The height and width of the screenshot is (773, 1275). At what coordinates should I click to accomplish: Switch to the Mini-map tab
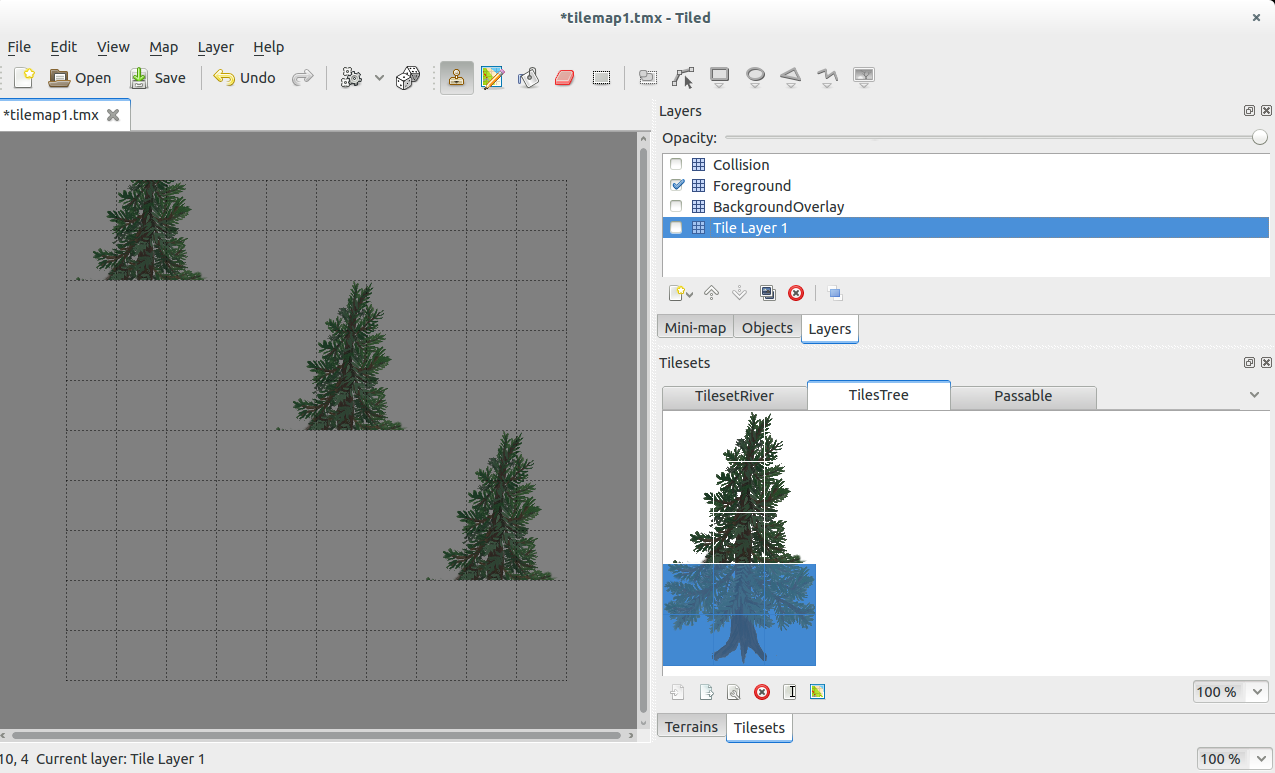(695, 328)
